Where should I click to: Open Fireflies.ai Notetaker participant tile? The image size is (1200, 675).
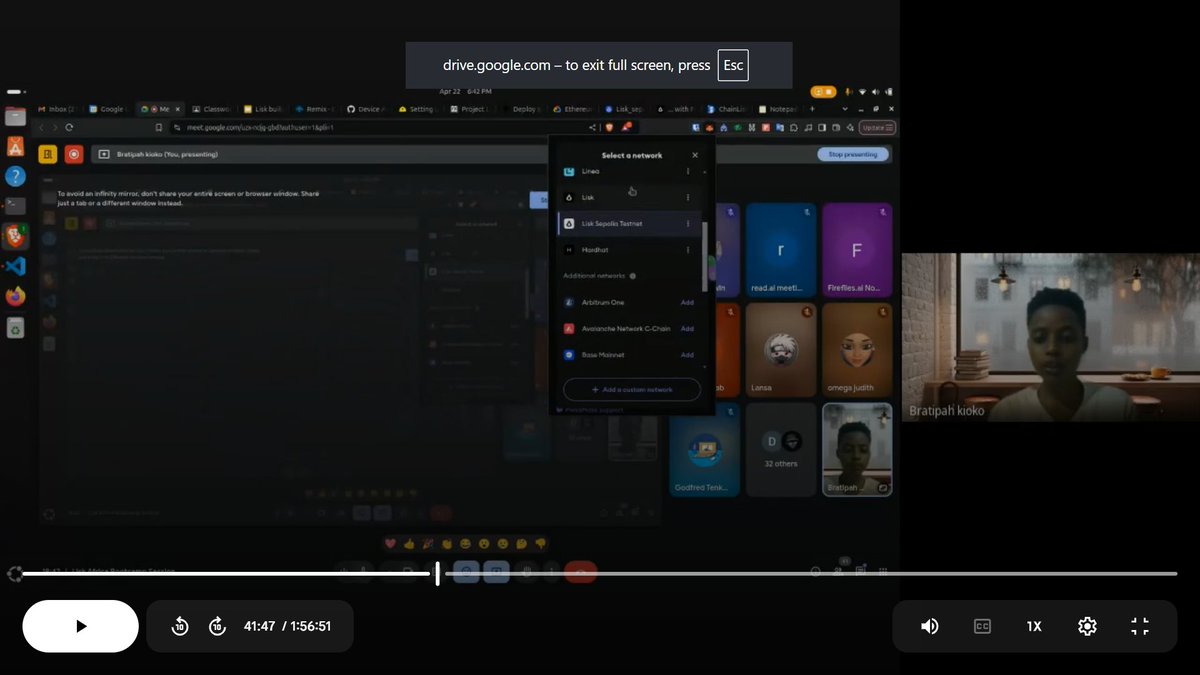856,249
